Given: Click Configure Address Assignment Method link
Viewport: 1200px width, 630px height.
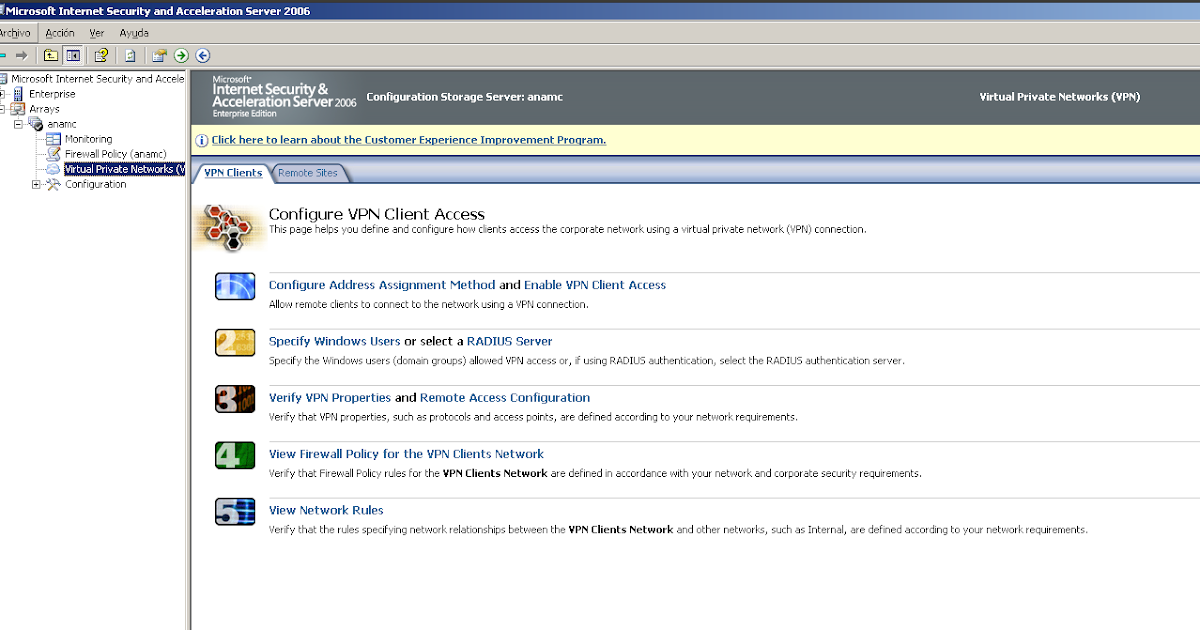Looking at the screenshot, I should click(x=382, y=285).
